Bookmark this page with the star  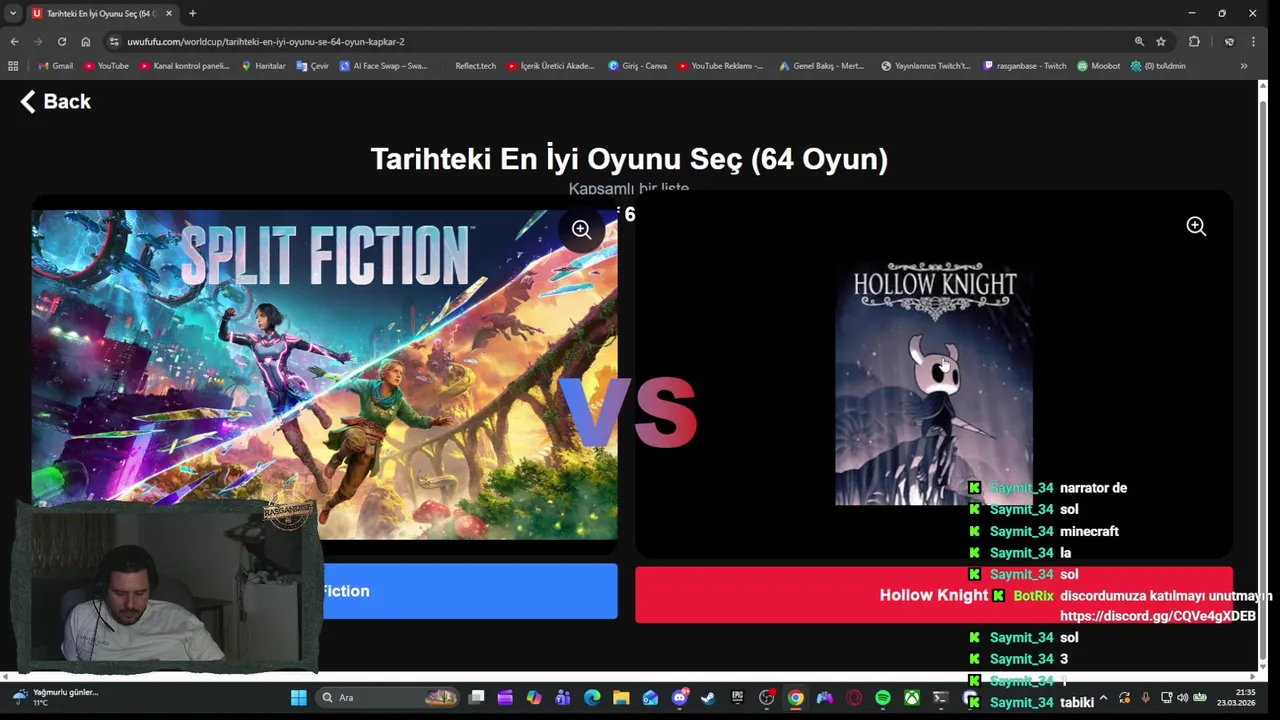(x=1161, y=41)
